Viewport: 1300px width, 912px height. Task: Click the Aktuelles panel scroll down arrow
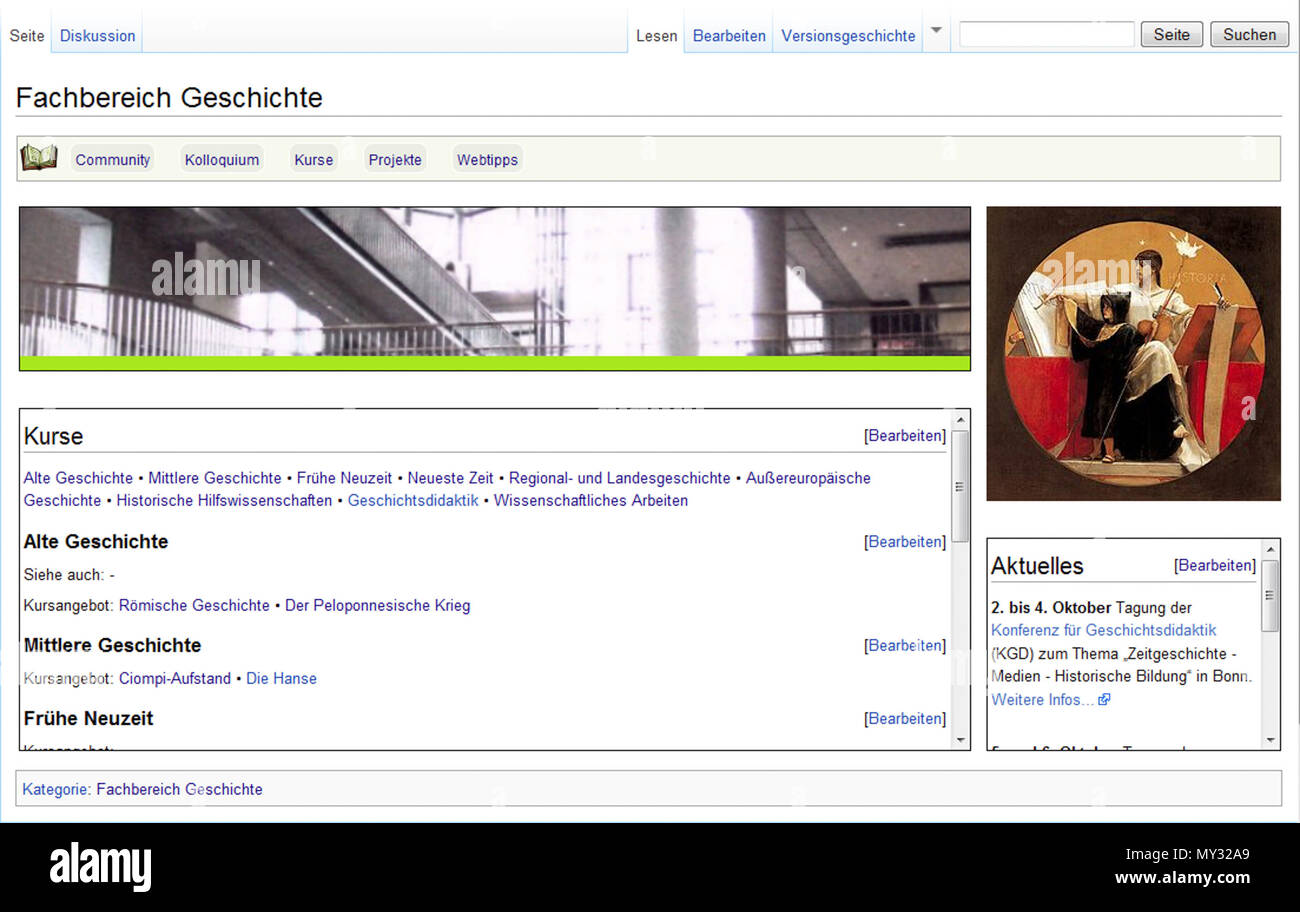[1270, 740]
